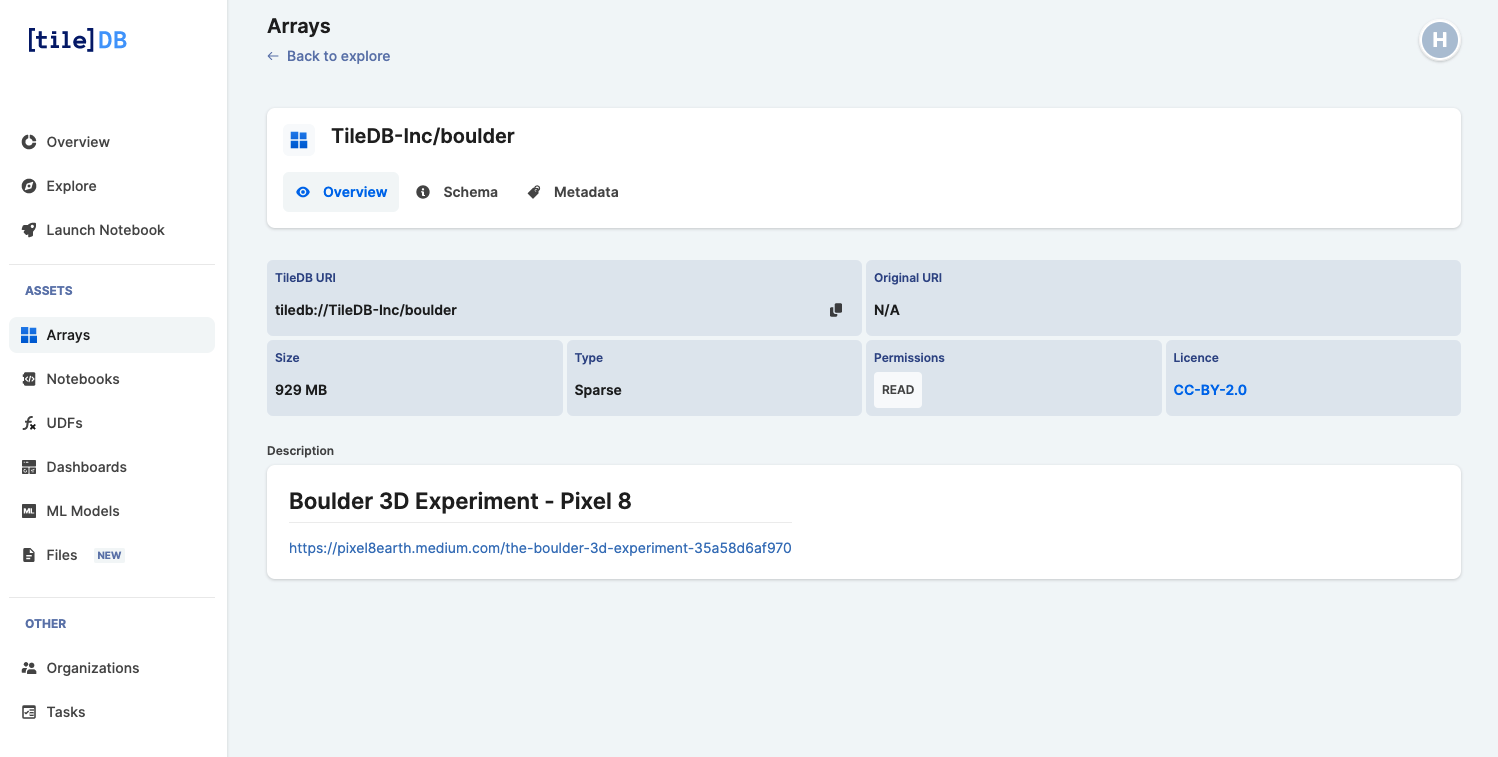Navigate to Dashboards
The image size is (1498, 757).
(86, 467)
